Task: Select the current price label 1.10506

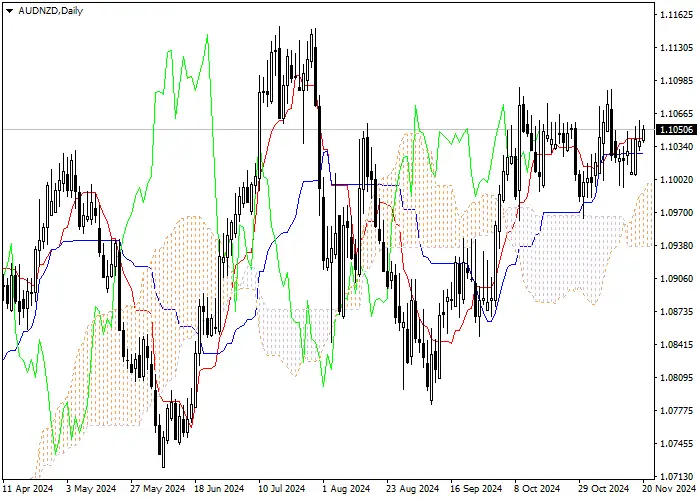Action: (676, 129)
